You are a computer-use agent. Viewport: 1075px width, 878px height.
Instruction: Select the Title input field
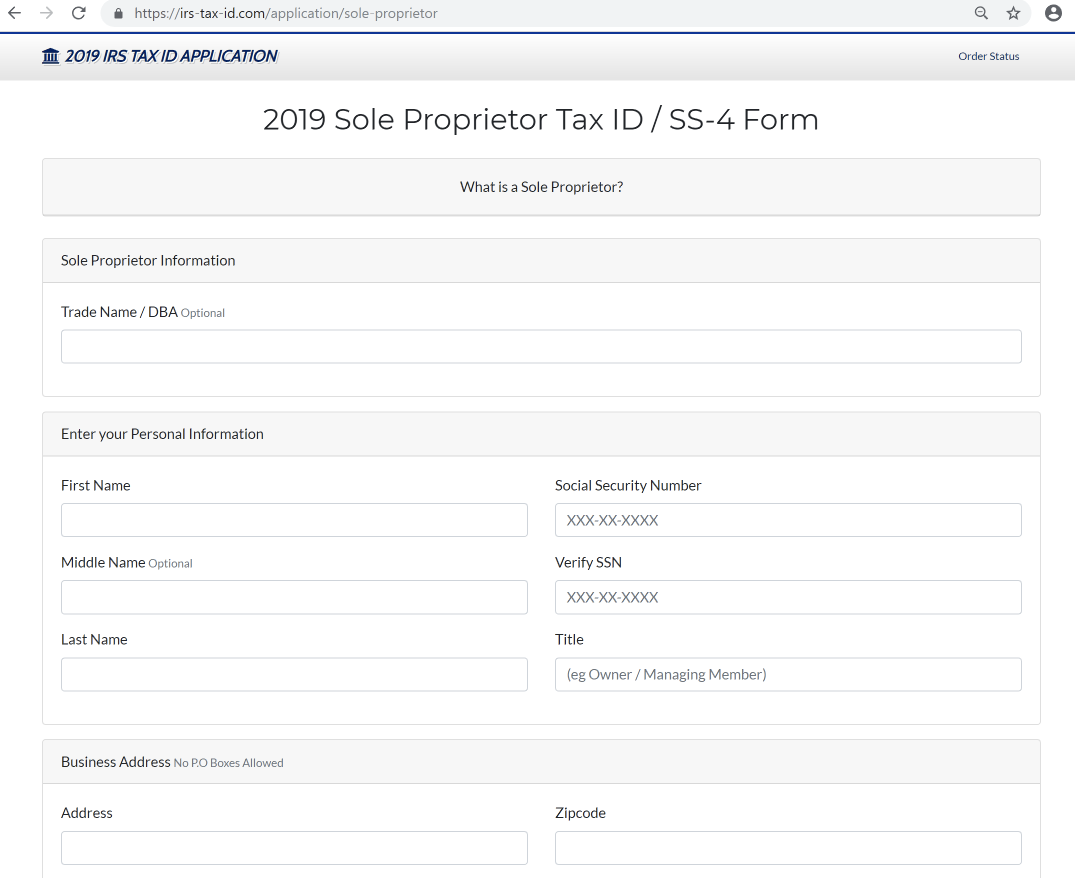click(x=788, y=674)
